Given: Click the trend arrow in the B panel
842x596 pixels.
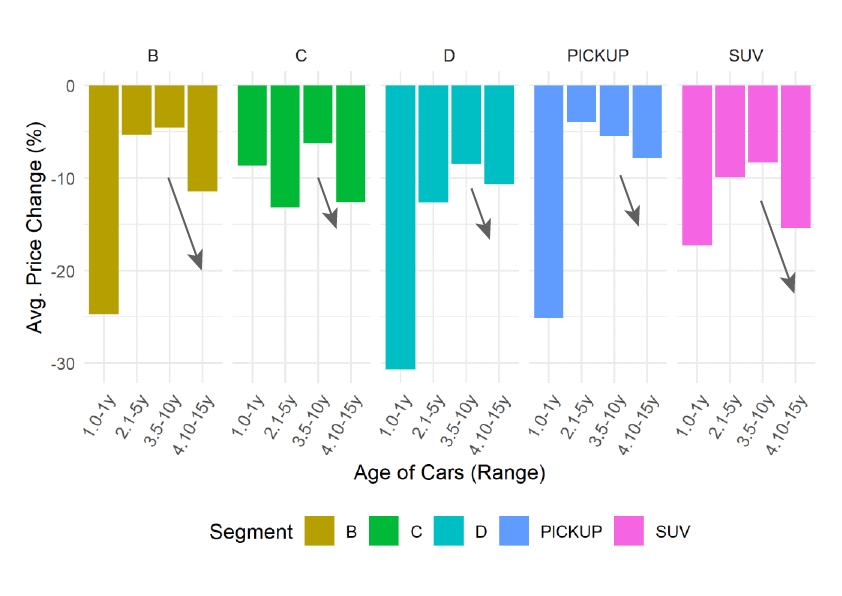Looking at the screenshot, I should 185,223.
